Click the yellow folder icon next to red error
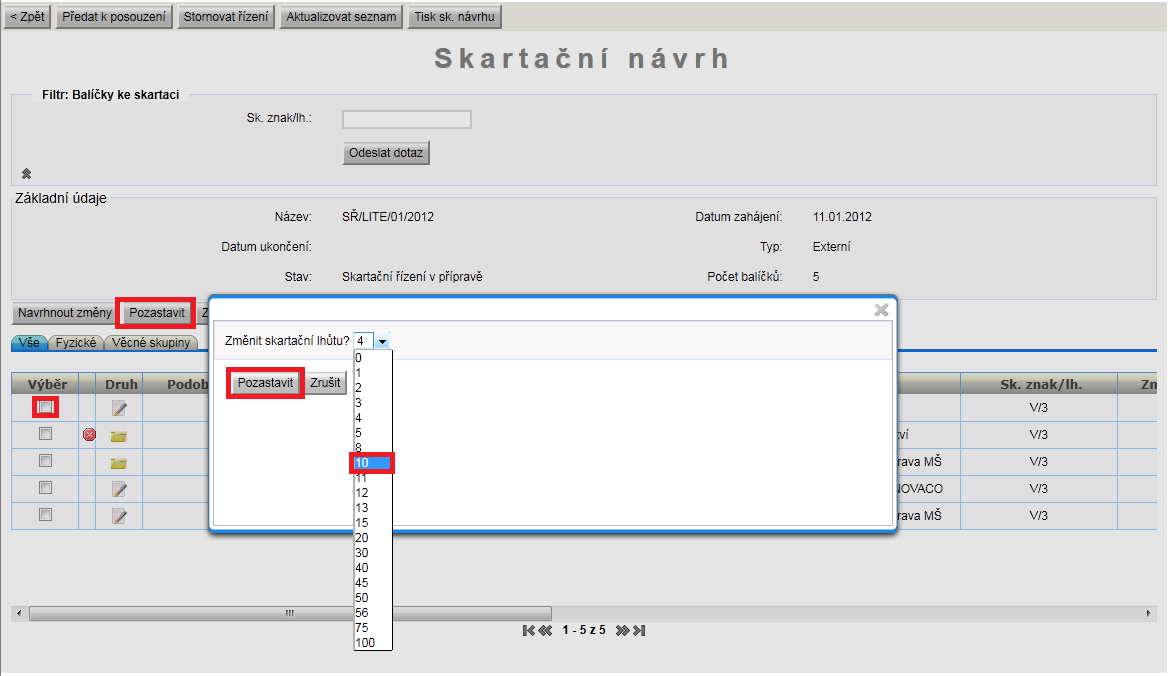Viewport: 1171px width, 676px height. click(119, 435)
